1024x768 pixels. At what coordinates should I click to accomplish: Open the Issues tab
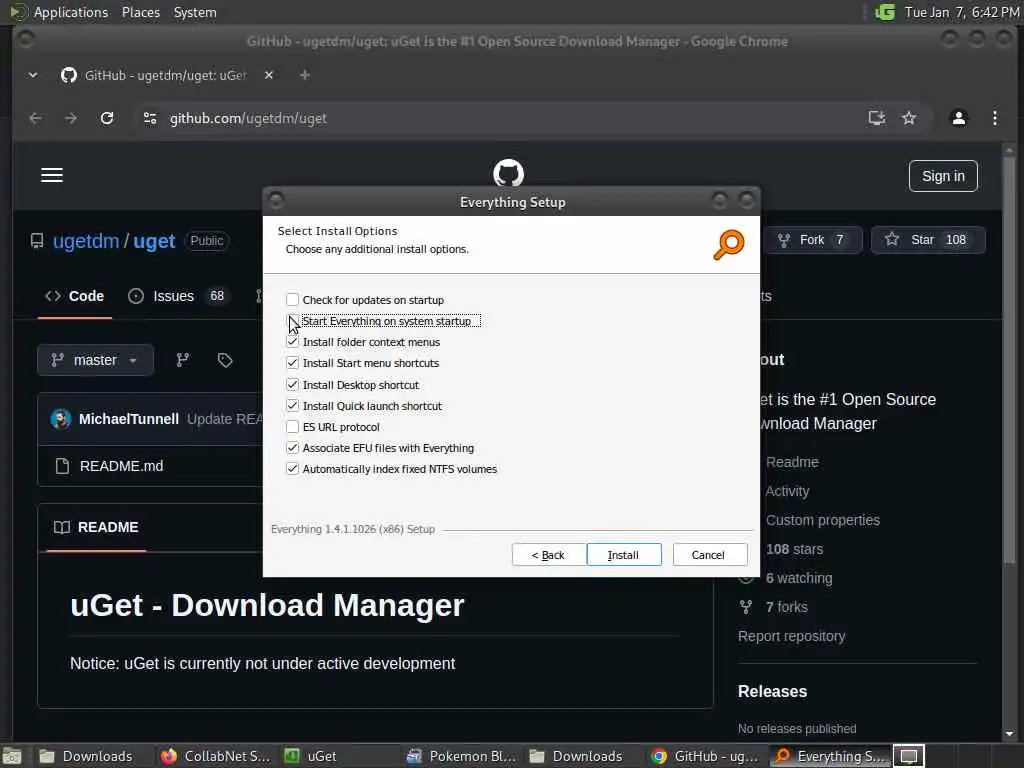click(x=177, y=296)
